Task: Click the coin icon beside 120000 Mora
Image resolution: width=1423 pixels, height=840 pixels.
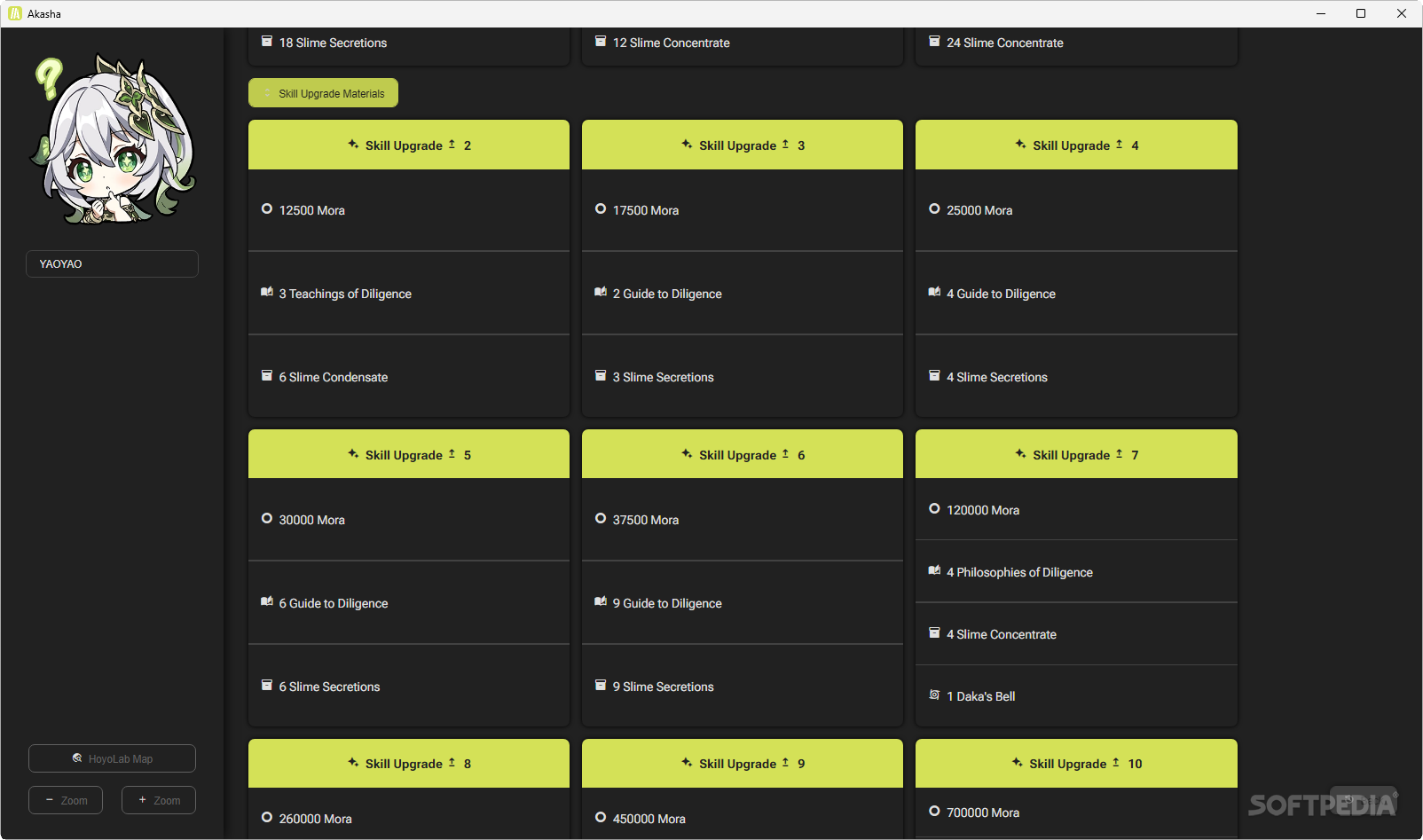Action: (934, 508)
